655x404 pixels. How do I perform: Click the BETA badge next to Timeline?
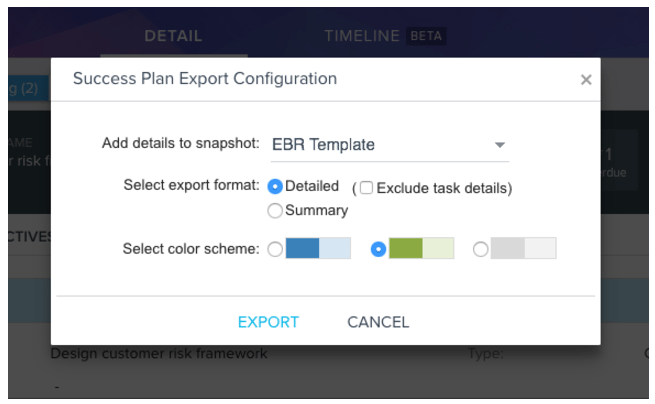point(426,36)
